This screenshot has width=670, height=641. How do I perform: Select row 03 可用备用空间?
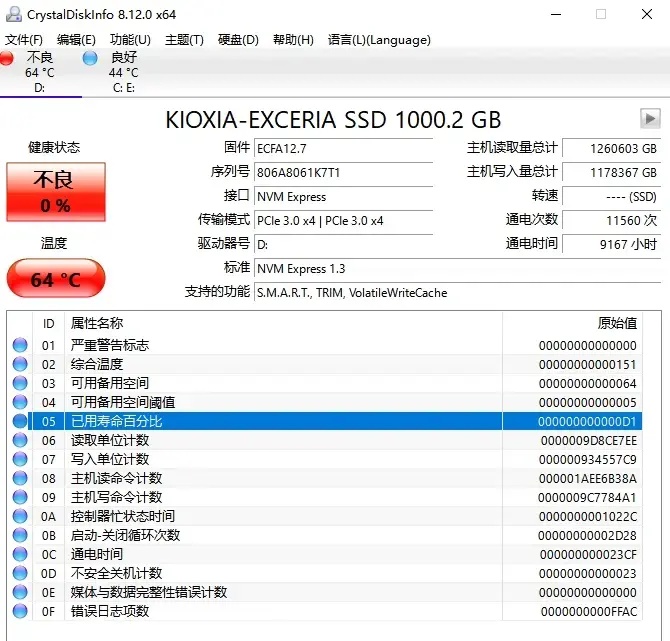tap(325, 383)
